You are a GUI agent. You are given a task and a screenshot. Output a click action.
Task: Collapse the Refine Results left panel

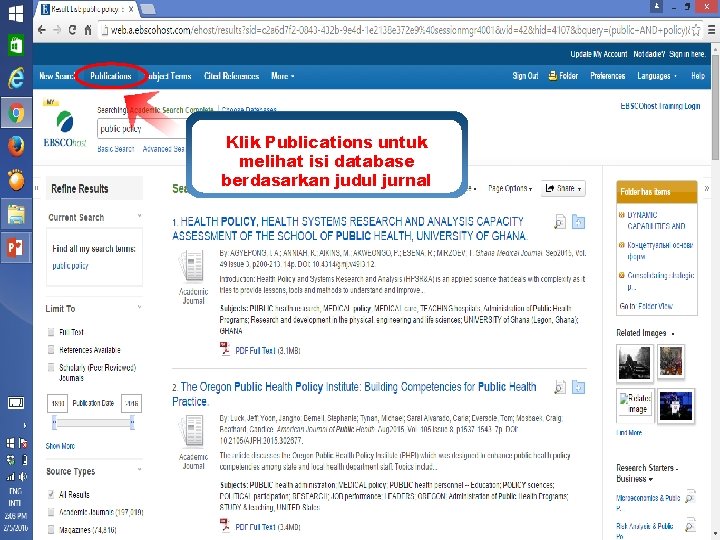37,188
